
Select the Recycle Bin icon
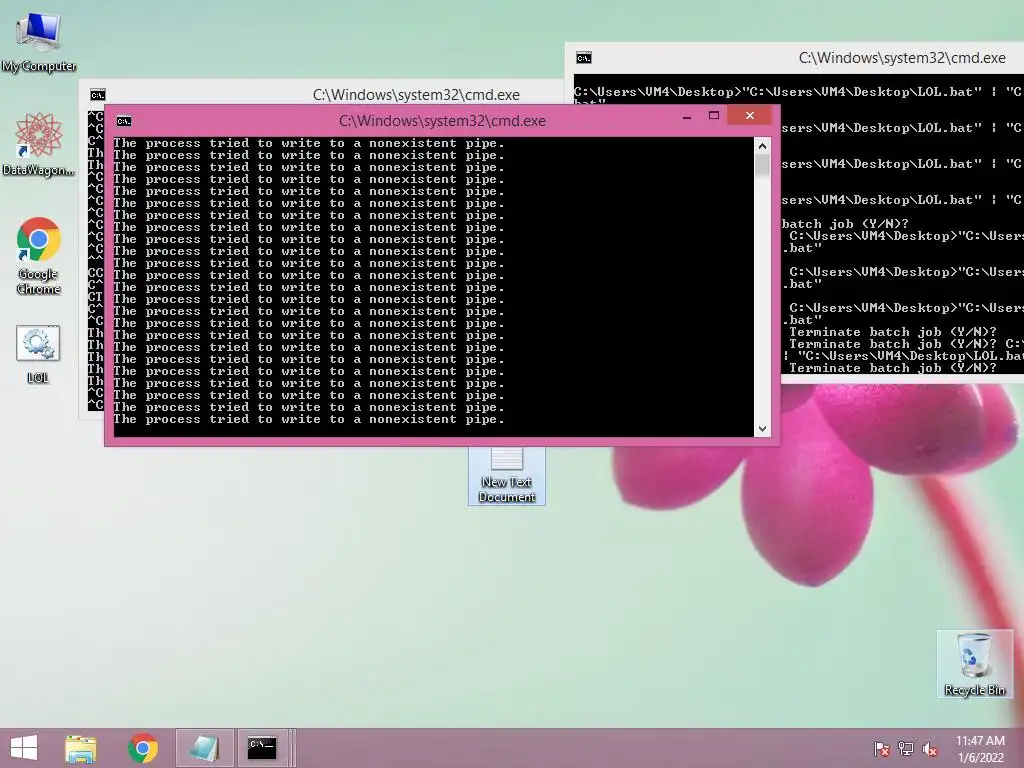tap(974, 664)
